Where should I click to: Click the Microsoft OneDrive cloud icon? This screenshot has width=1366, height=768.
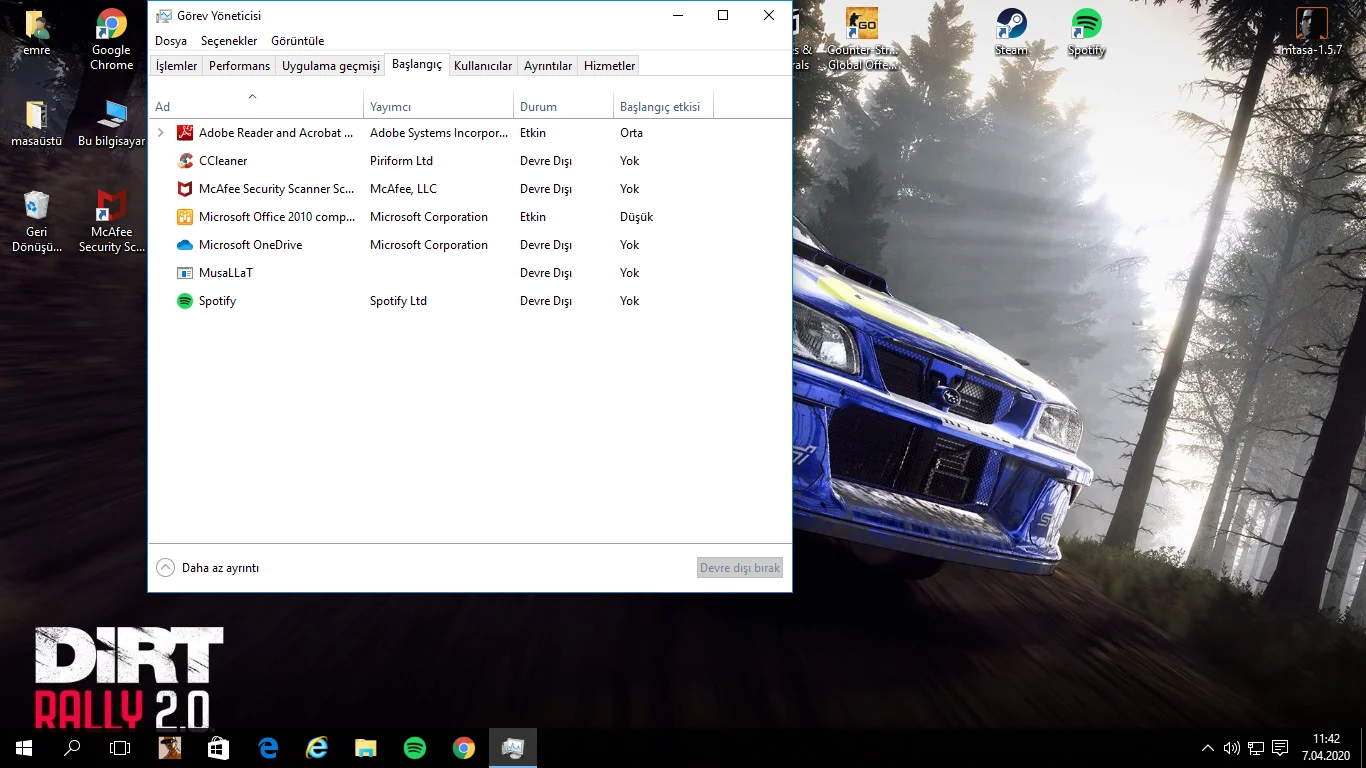(185, 245)
